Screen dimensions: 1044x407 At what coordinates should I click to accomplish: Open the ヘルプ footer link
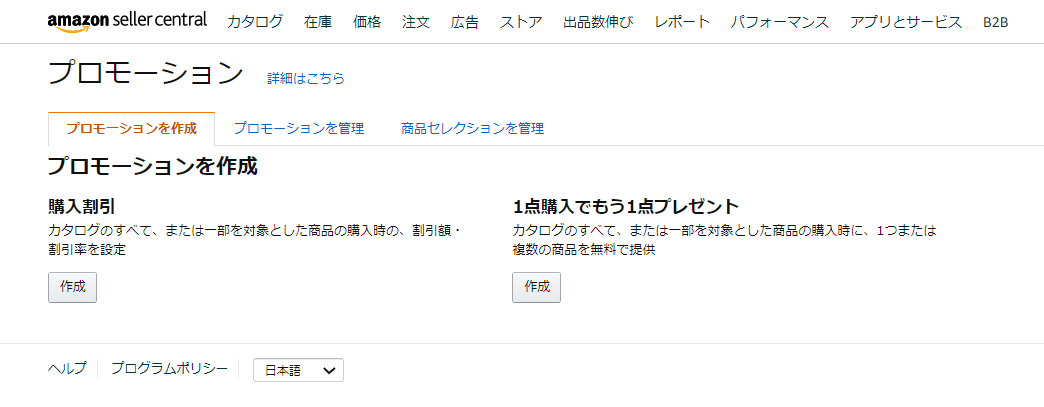(x=67, y=368)
